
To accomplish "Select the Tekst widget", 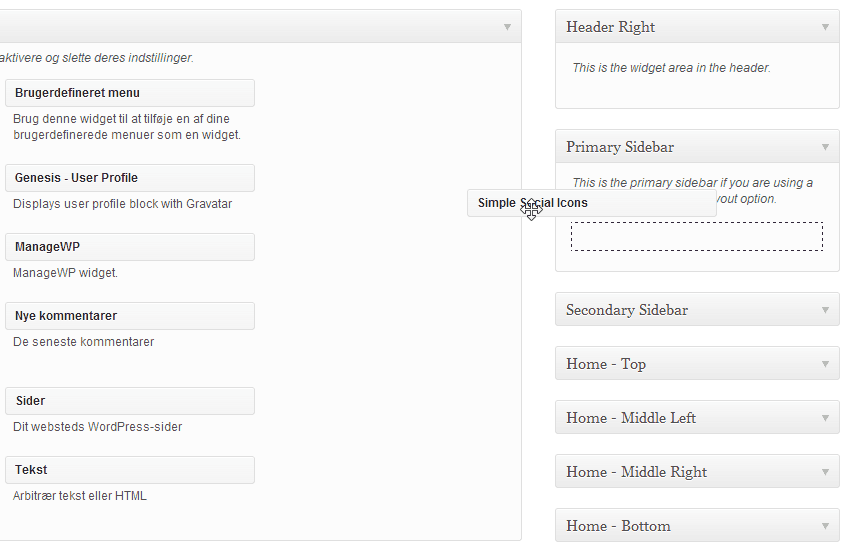I will click(130, 470).
